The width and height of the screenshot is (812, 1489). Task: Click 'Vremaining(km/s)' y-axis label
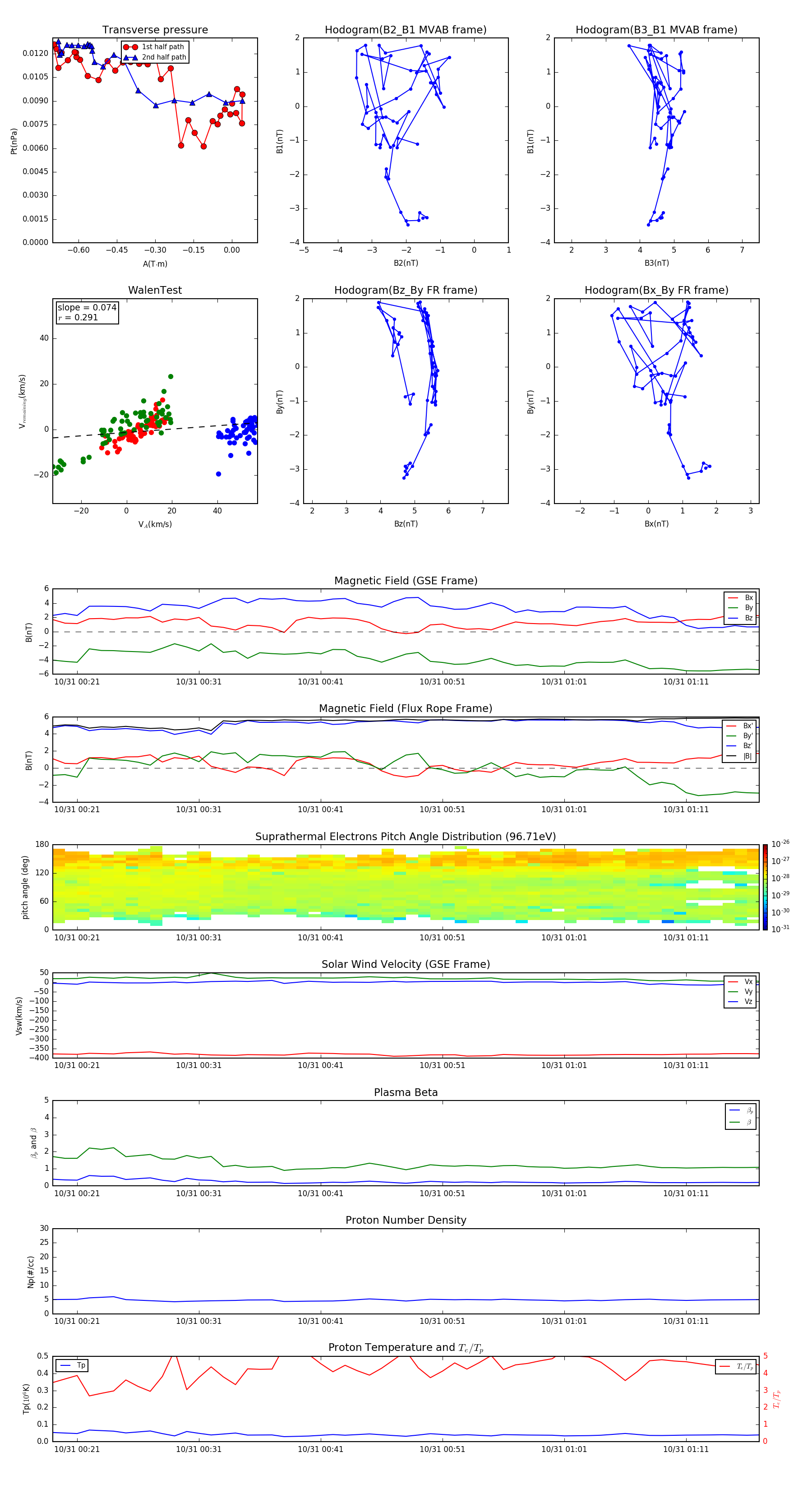23,401
